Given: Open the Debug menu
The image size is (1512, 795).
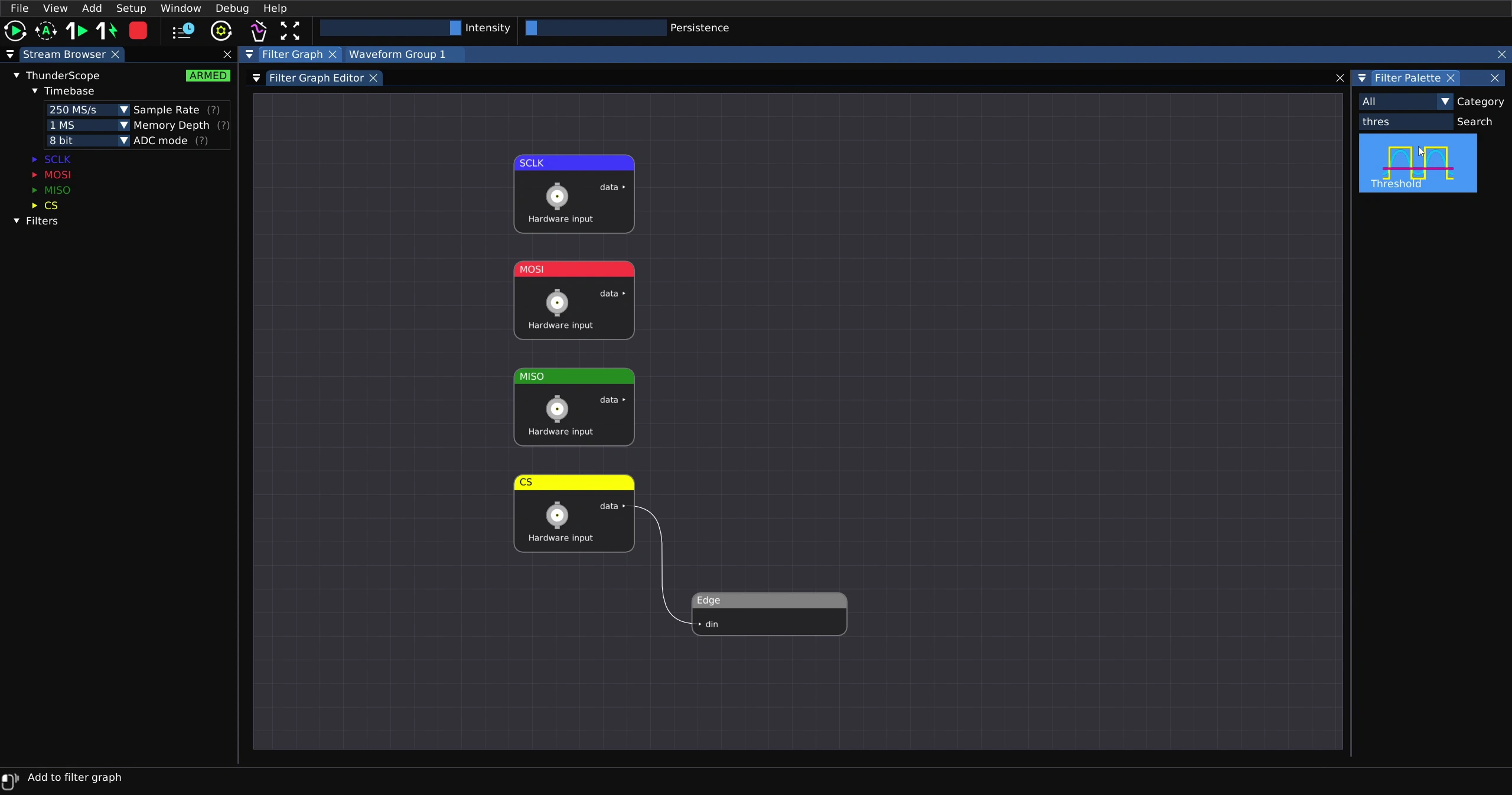Looking at the screenshot, I should [x=232, y=8].
